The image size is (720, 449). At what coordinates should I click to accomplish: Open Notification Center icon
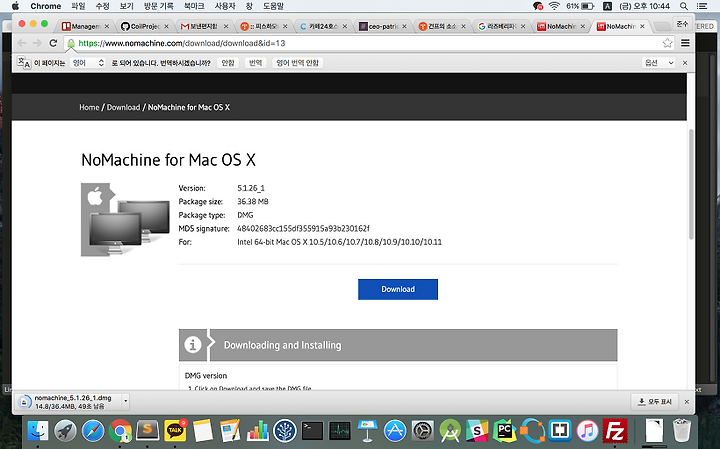(702, 6)
